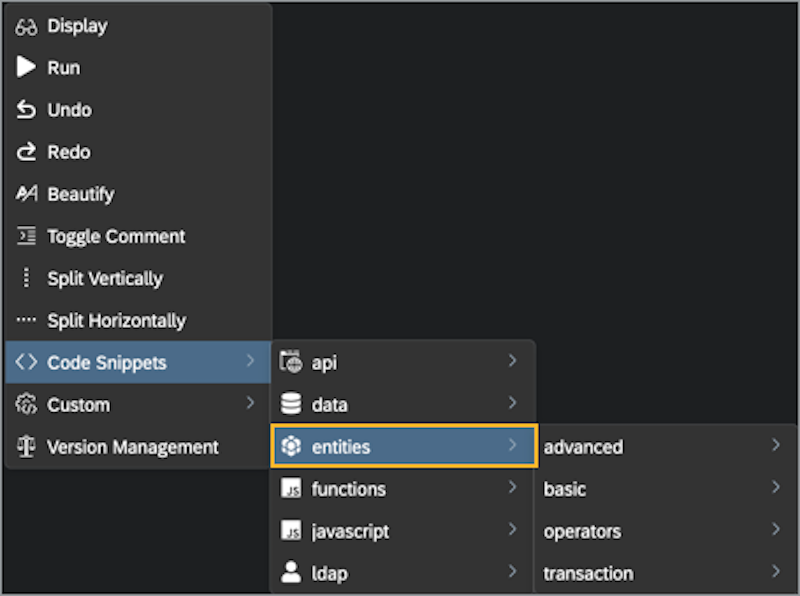The width and height of the screenshot is (800, 596).
Task: Select transaction under entities
Action: (666, 573)
